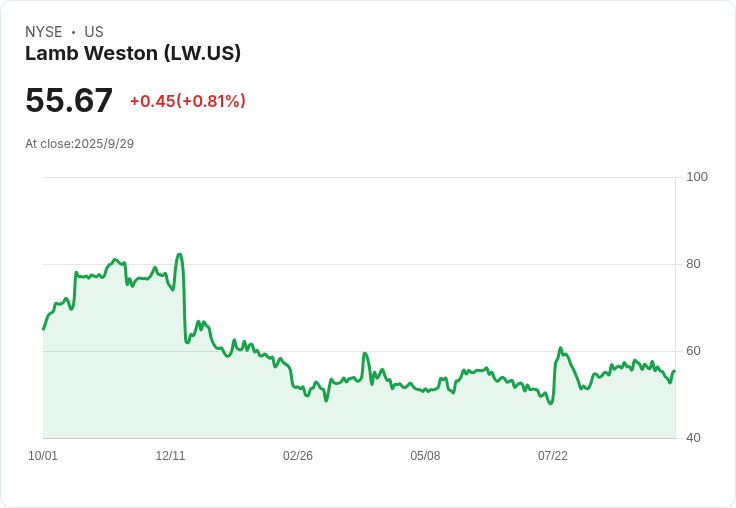The height and width of the screenshot is (508, 736).
Task: Click the 80 y-axis price label
Action: tap(693, 264)
